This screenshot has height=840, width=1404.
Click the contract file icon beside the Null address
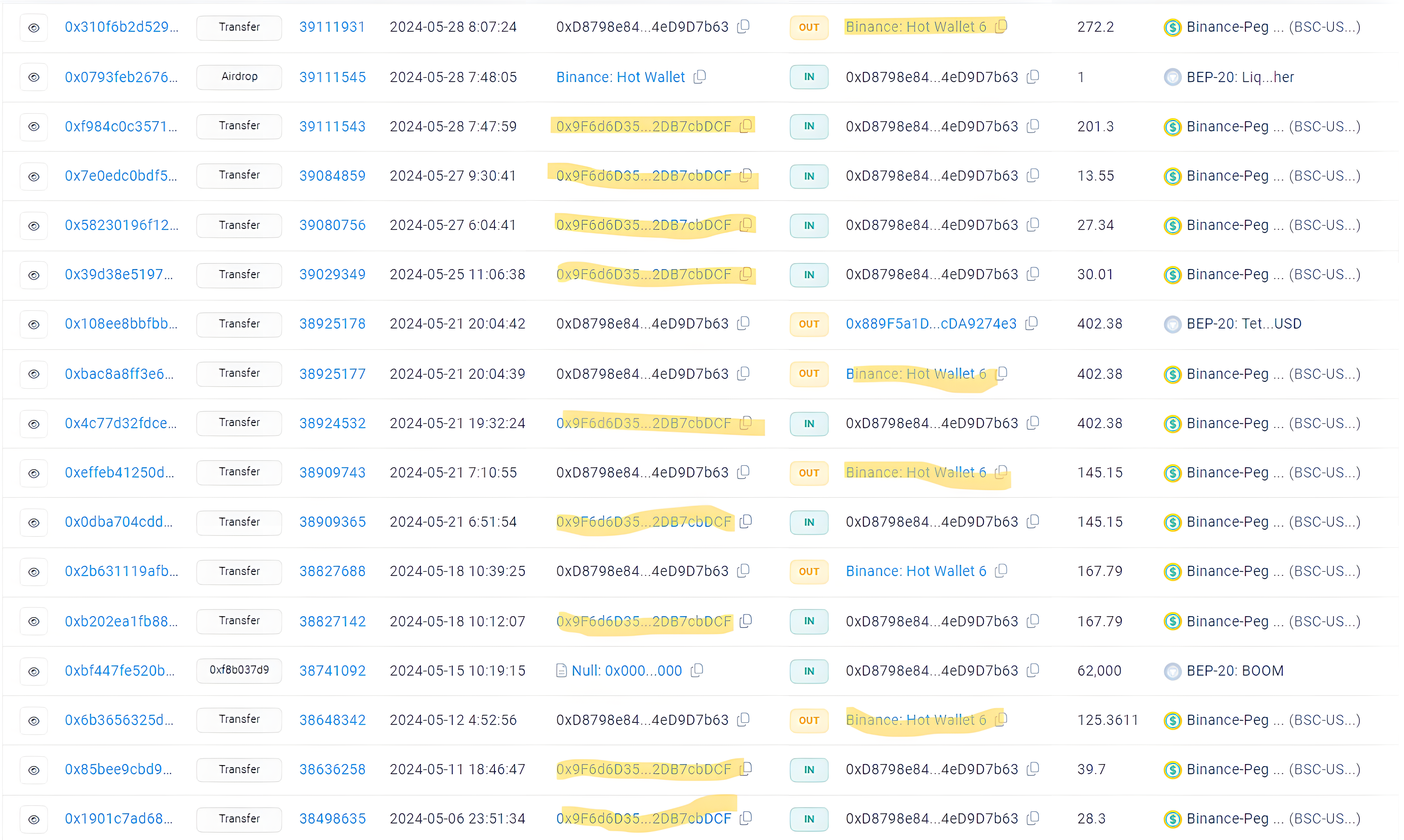[561, 671]
